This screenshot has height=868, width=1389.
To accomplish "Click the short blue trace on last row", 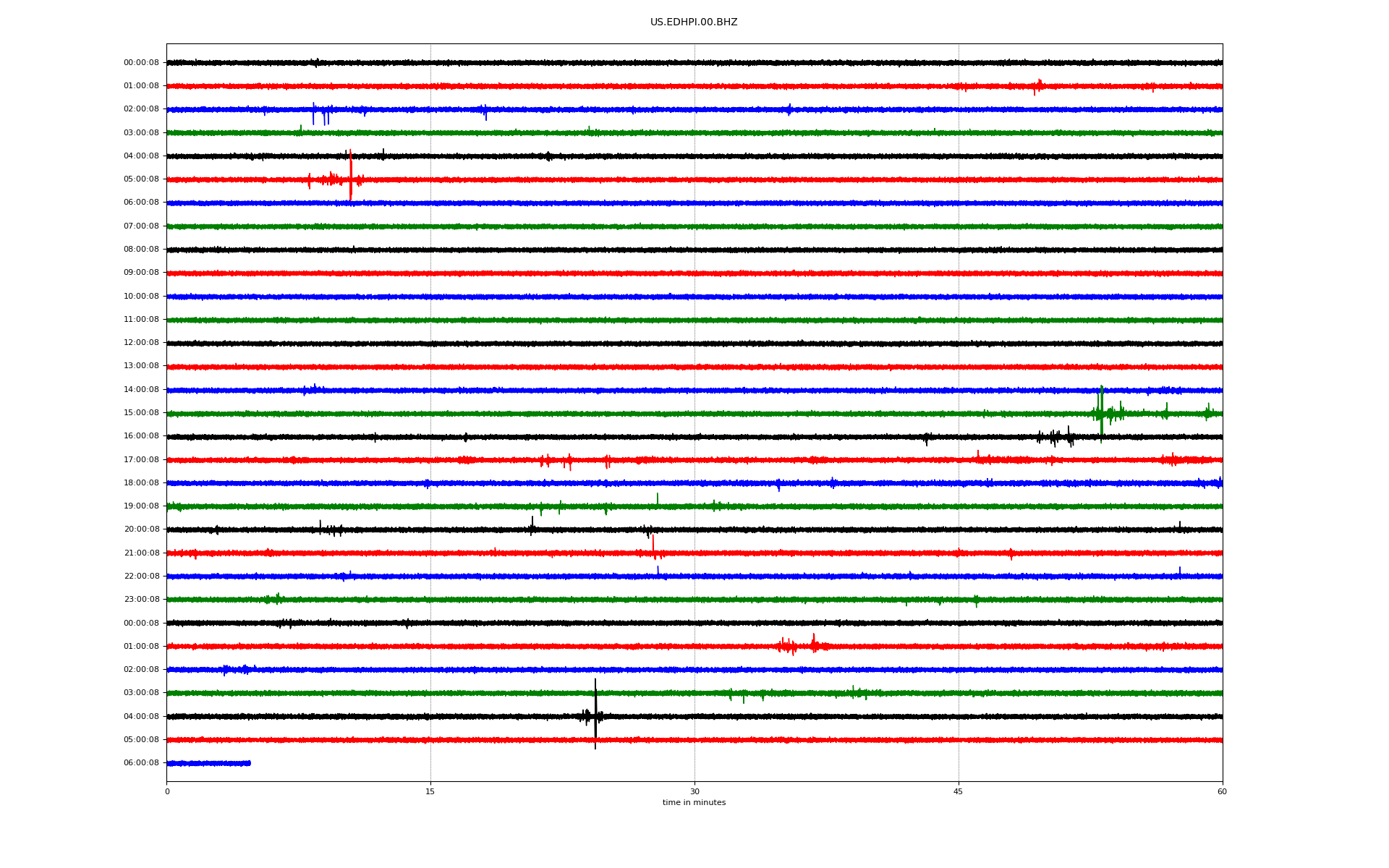I will (208, 763).
